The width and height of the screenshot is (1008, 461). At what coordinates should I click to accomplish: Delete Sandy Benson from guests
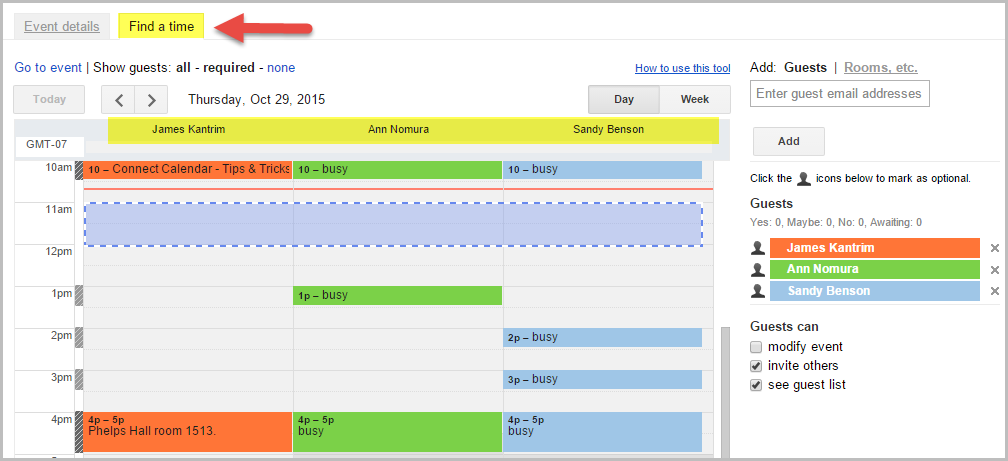coord(994,291)
